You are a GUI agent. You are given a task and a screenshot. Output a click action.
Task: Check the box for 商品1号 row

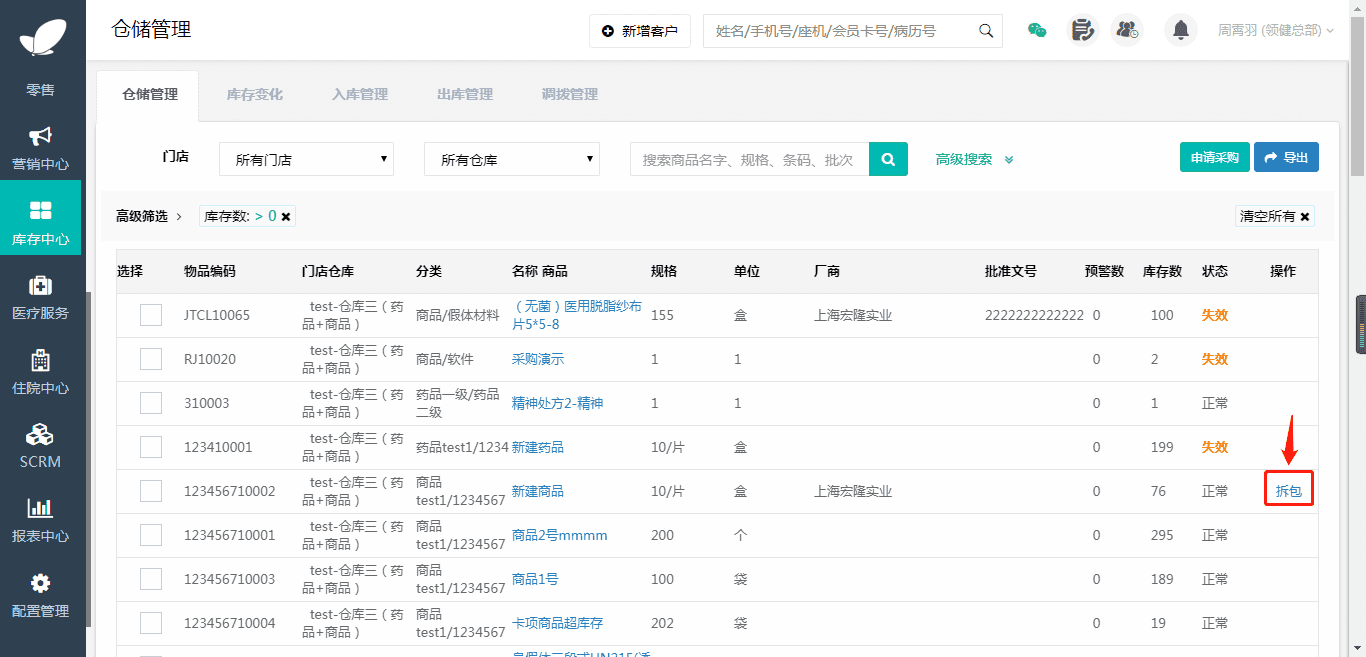click(151, 579)
